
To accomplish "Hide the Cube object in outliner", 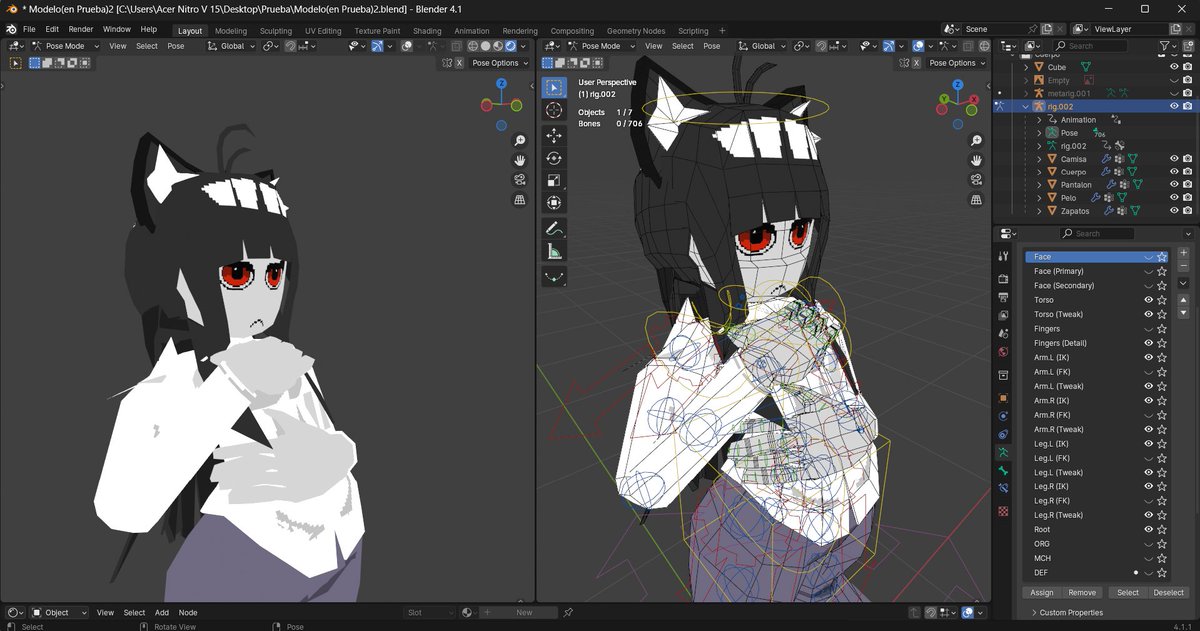I will (x=1174, y=67).
